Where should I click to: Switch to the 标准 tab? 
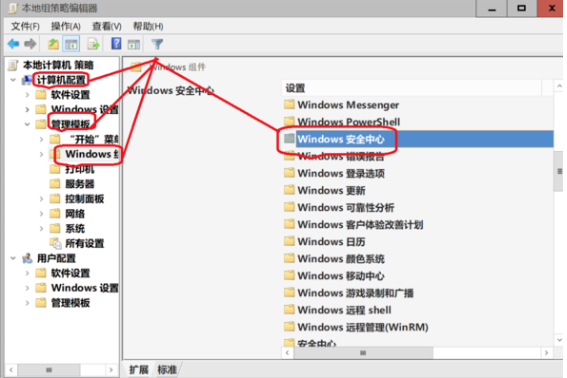167,370
